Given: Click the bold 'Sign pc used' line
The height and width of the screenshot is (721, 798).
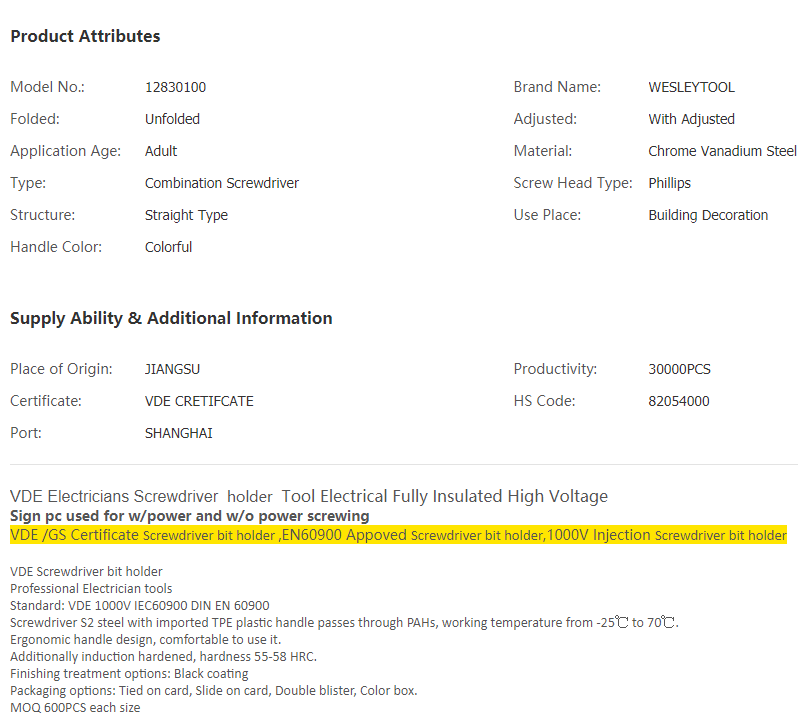Looking at the screenshot, I should [189, 516].
